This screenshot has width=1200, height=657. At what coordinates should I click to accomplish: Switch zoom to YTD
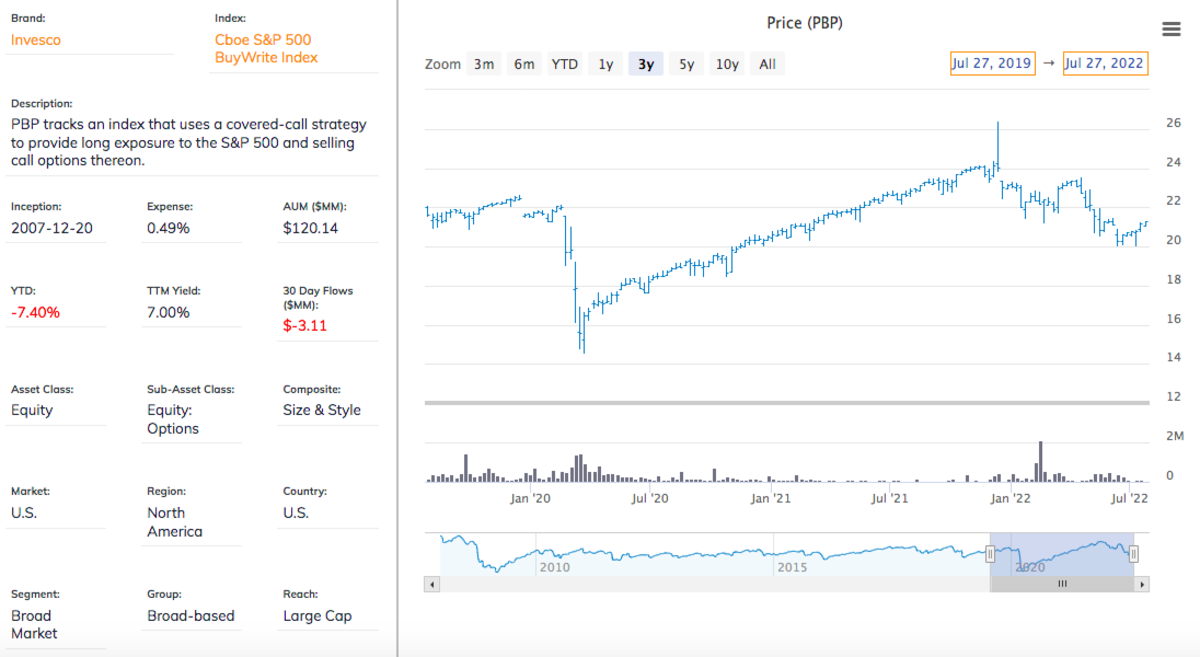565,64
